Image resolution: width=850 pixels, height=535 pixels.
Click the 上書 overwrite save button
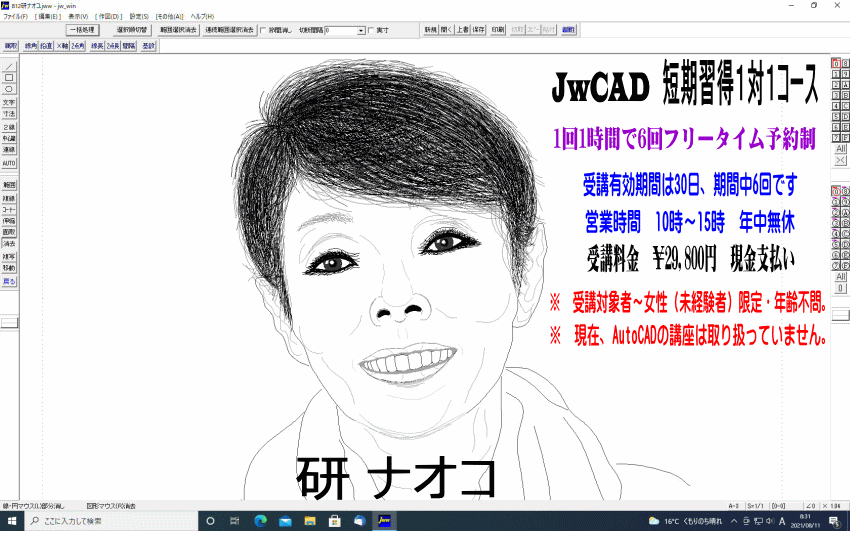[x=462, y=30]
